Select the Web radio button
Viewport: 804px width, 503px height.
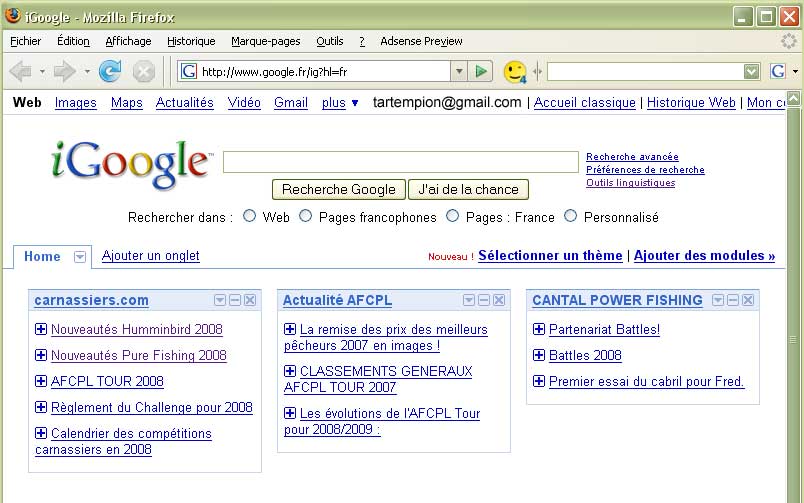[x=250, y=216]
